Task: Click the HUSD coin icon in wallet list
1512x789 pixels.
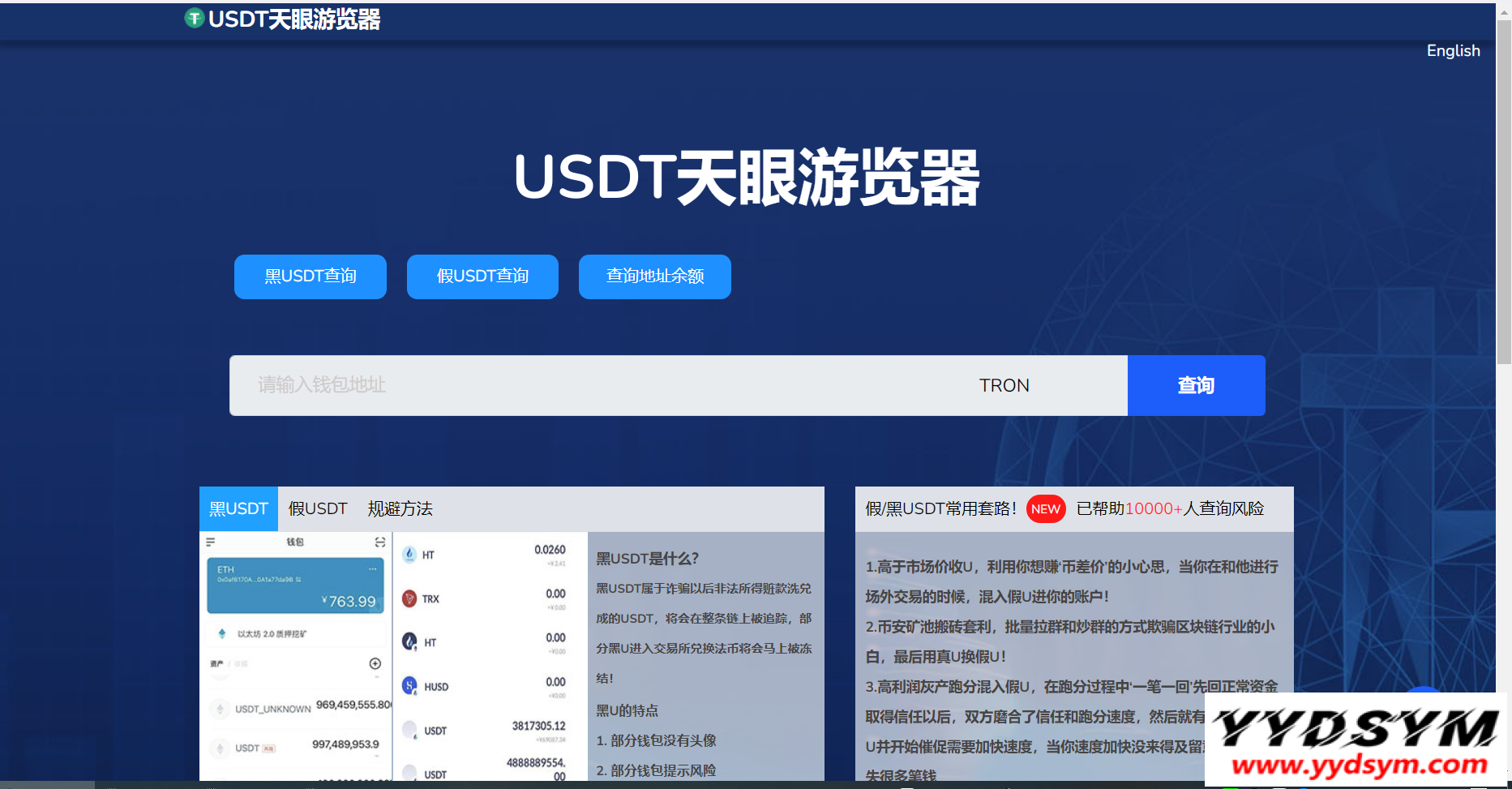Action: (409, 686)
